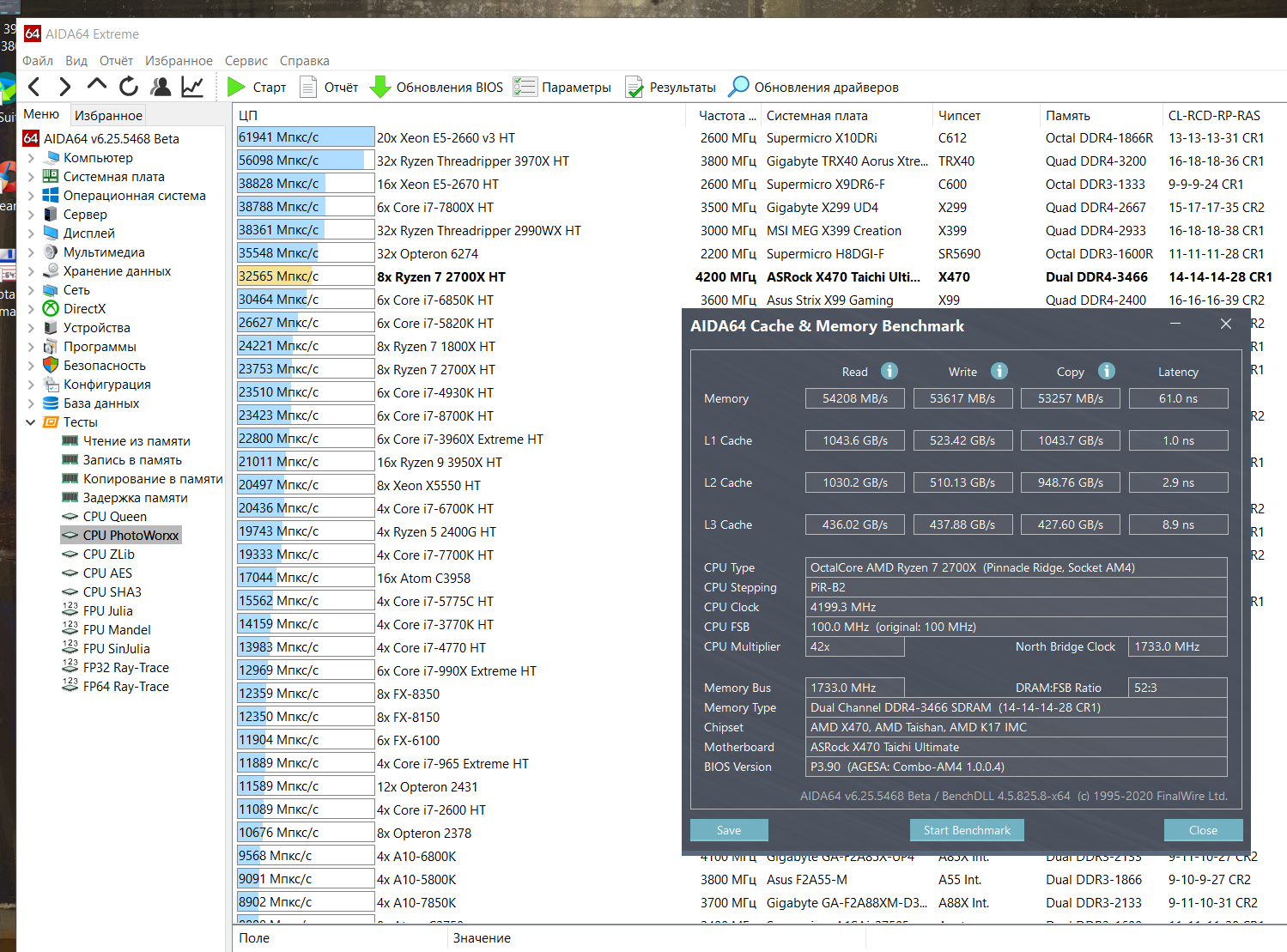The width and height of the screenshot is (1287, 952).
Task: Select the DirectX tree item
Action: point(75,309)
